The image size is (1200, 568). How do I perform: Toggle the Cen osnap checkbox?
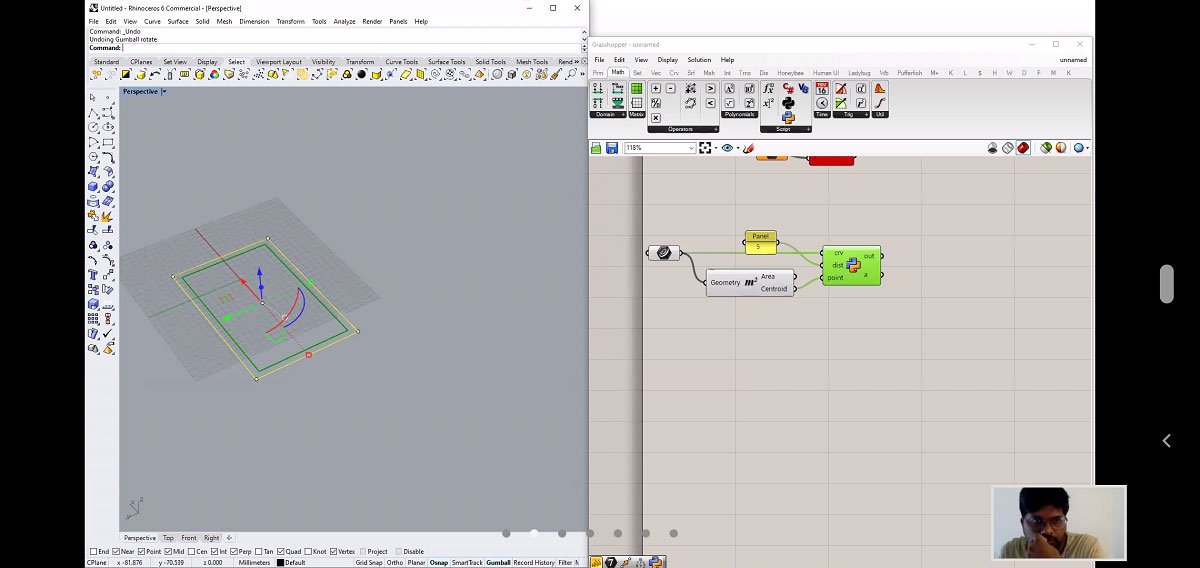pos(192,552)
